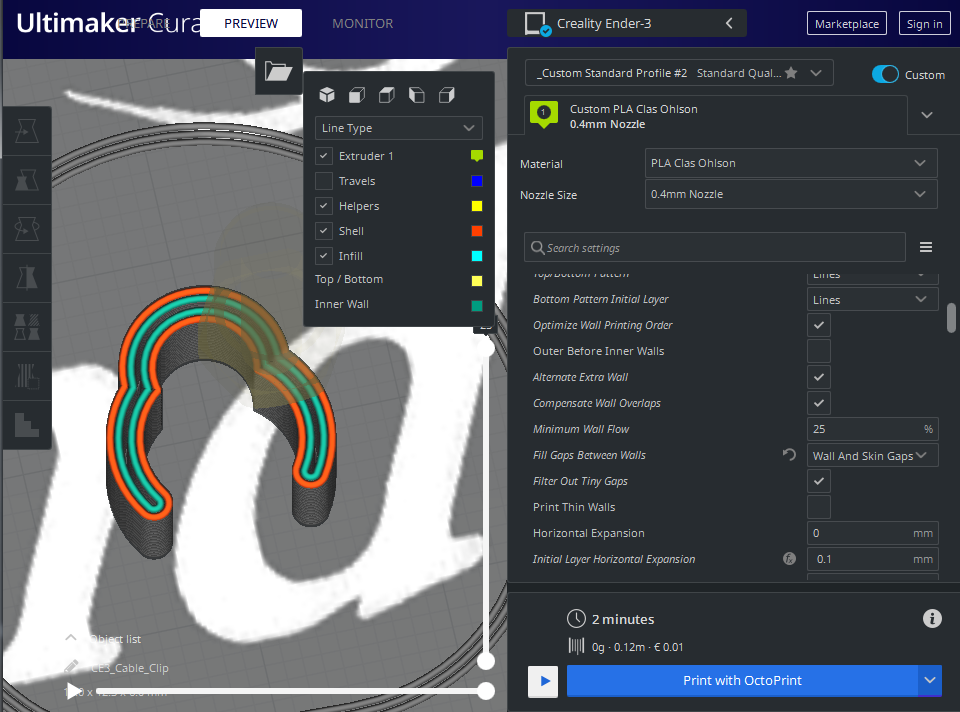
Task: Collapse the extruder configuration panel chevron
Action: coord(927,114)
